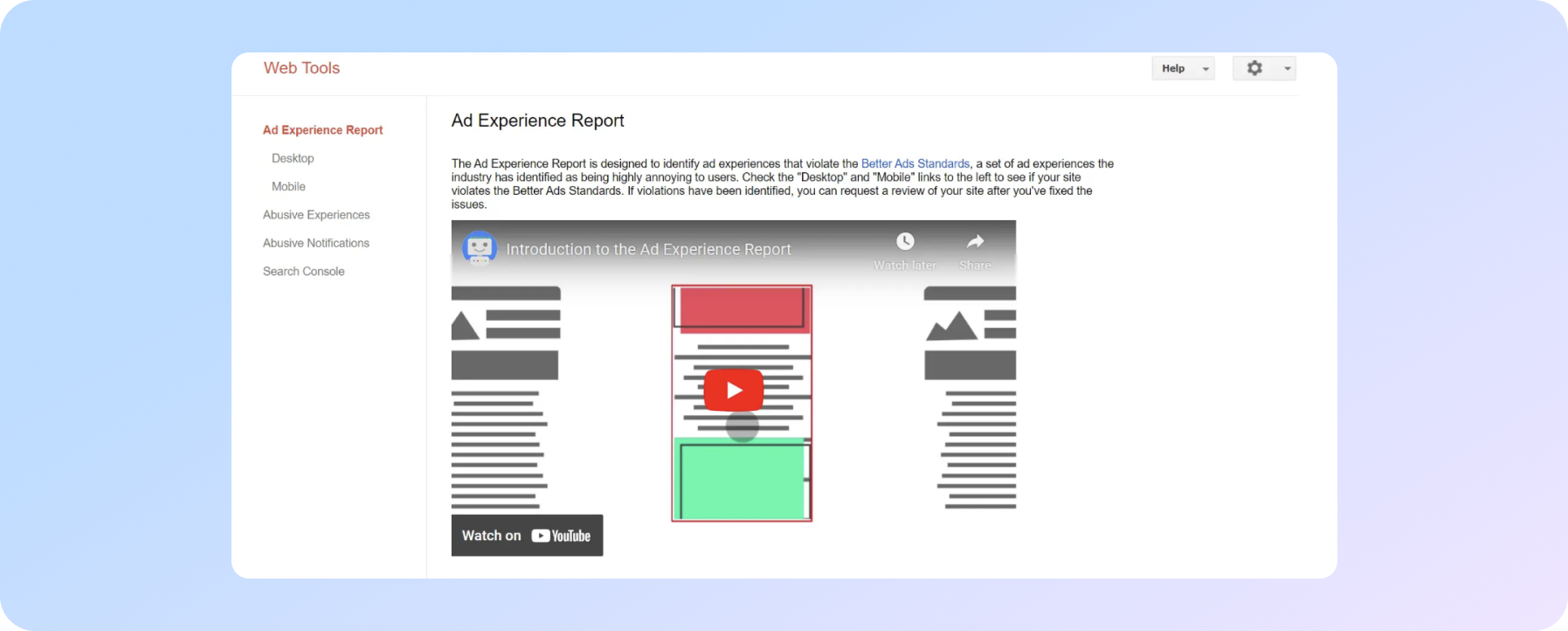1568x631 pixels.
Task: Go to Abusive Notifications
Action: tap(316, 243)
